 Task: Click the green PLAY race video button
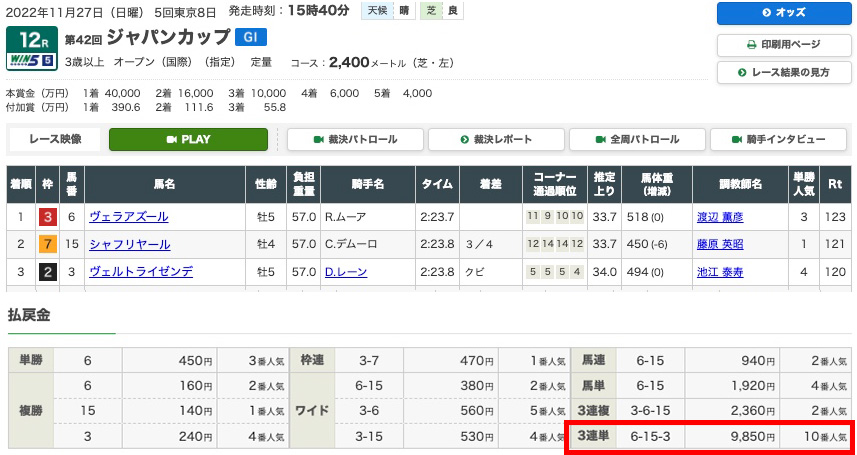click(189, 139)
